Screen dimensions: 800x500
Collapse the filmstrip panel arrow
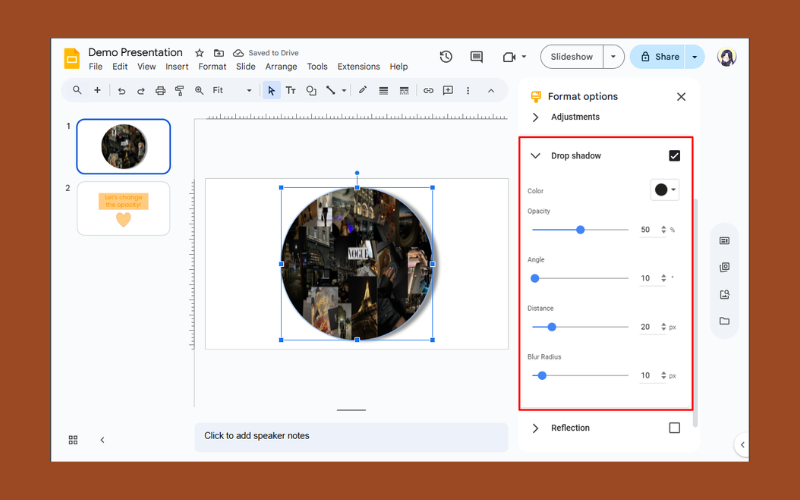pyautogui.click(x=103, y=440)
